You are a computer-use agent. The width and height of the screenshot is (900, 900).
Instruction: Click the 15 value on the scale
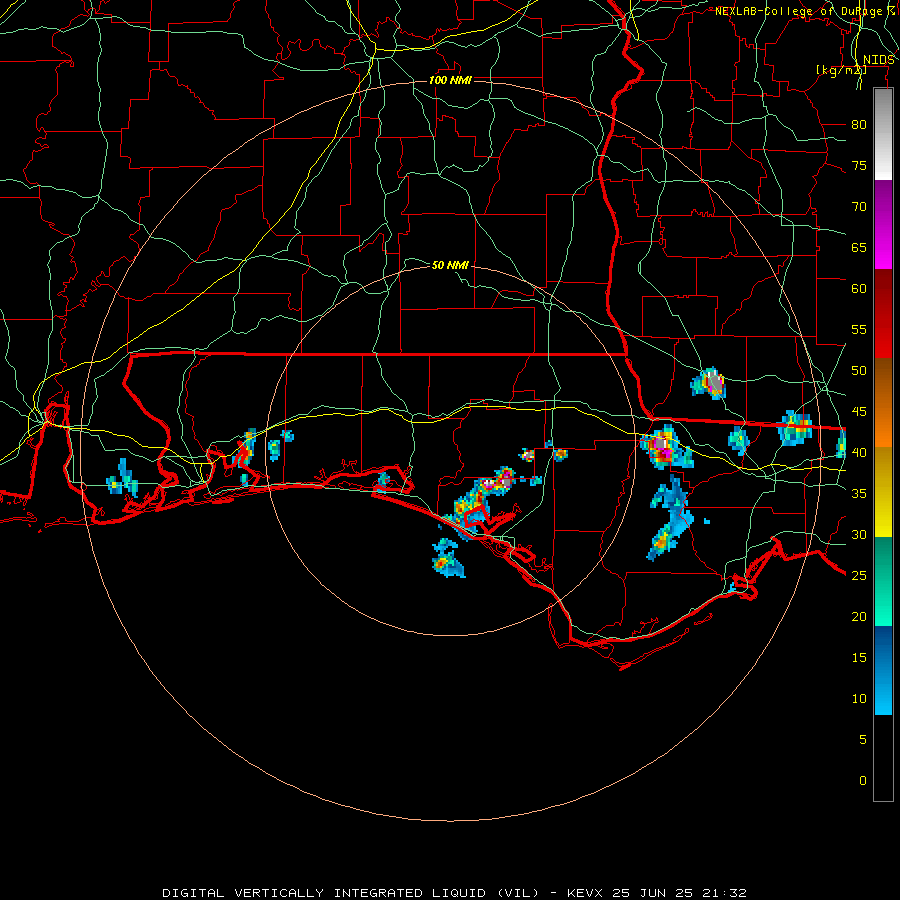(x=859, y=658)
